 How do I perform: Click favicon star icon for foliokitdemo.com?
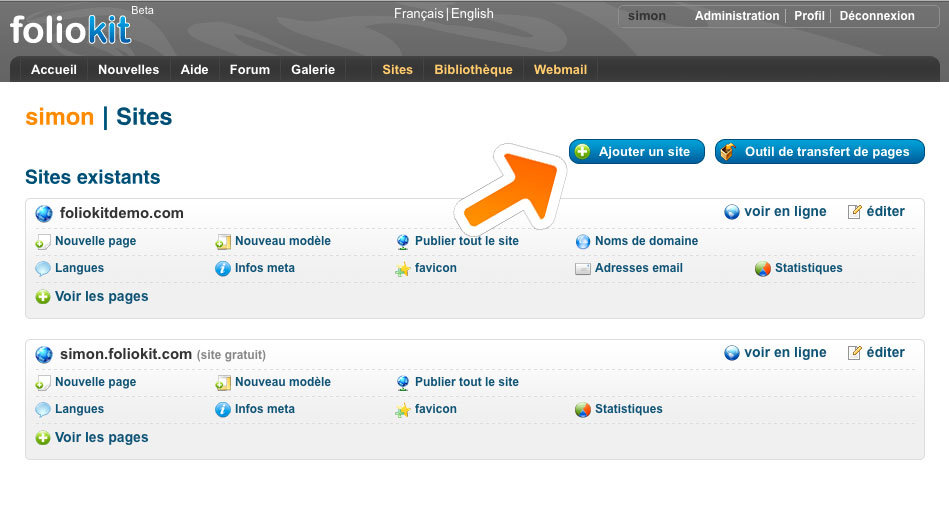pyautogui.click(x=402, y=269)
